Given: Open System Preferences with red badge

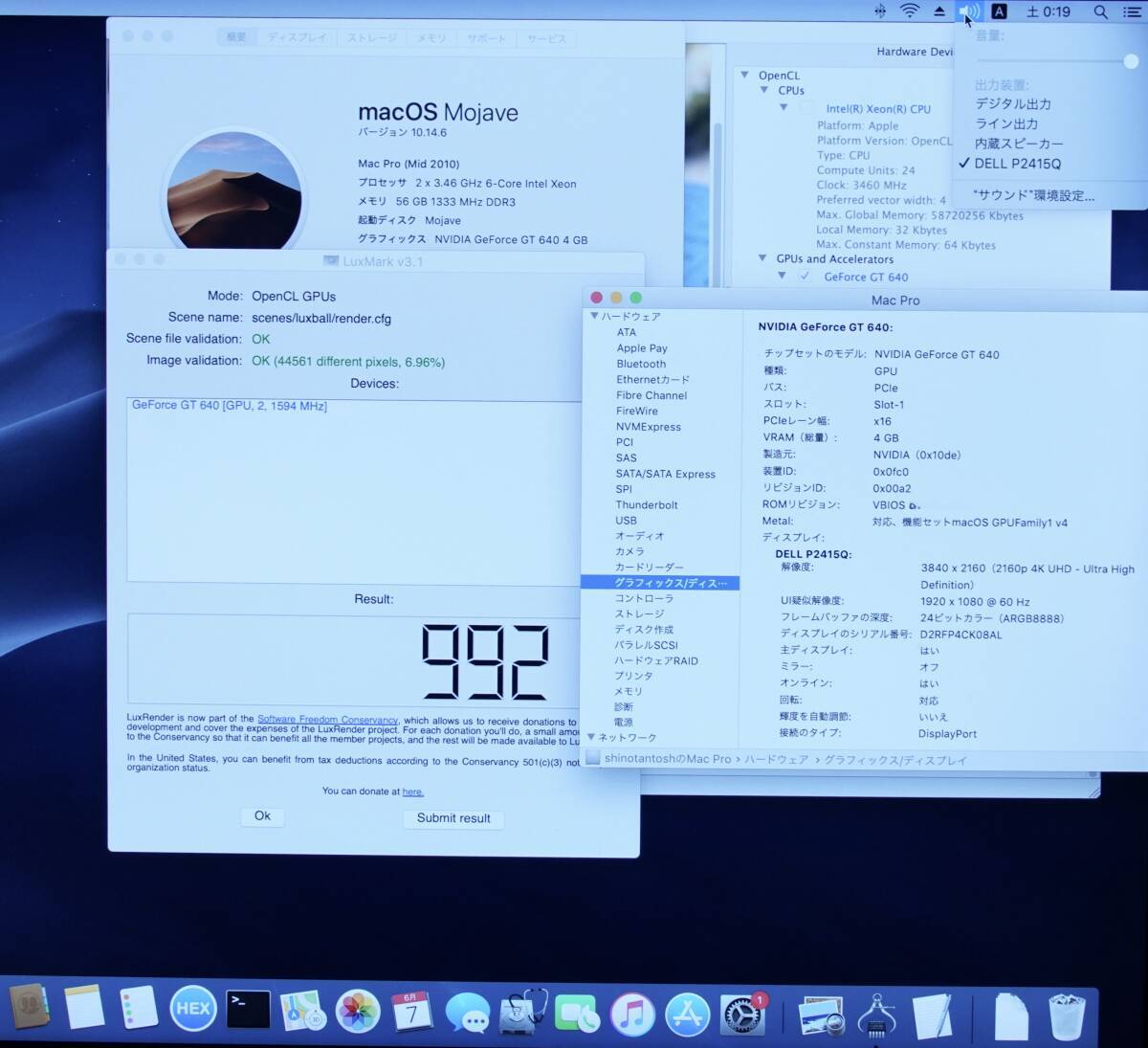Looking at the screenshot, I should click(x=743, y=1015).
